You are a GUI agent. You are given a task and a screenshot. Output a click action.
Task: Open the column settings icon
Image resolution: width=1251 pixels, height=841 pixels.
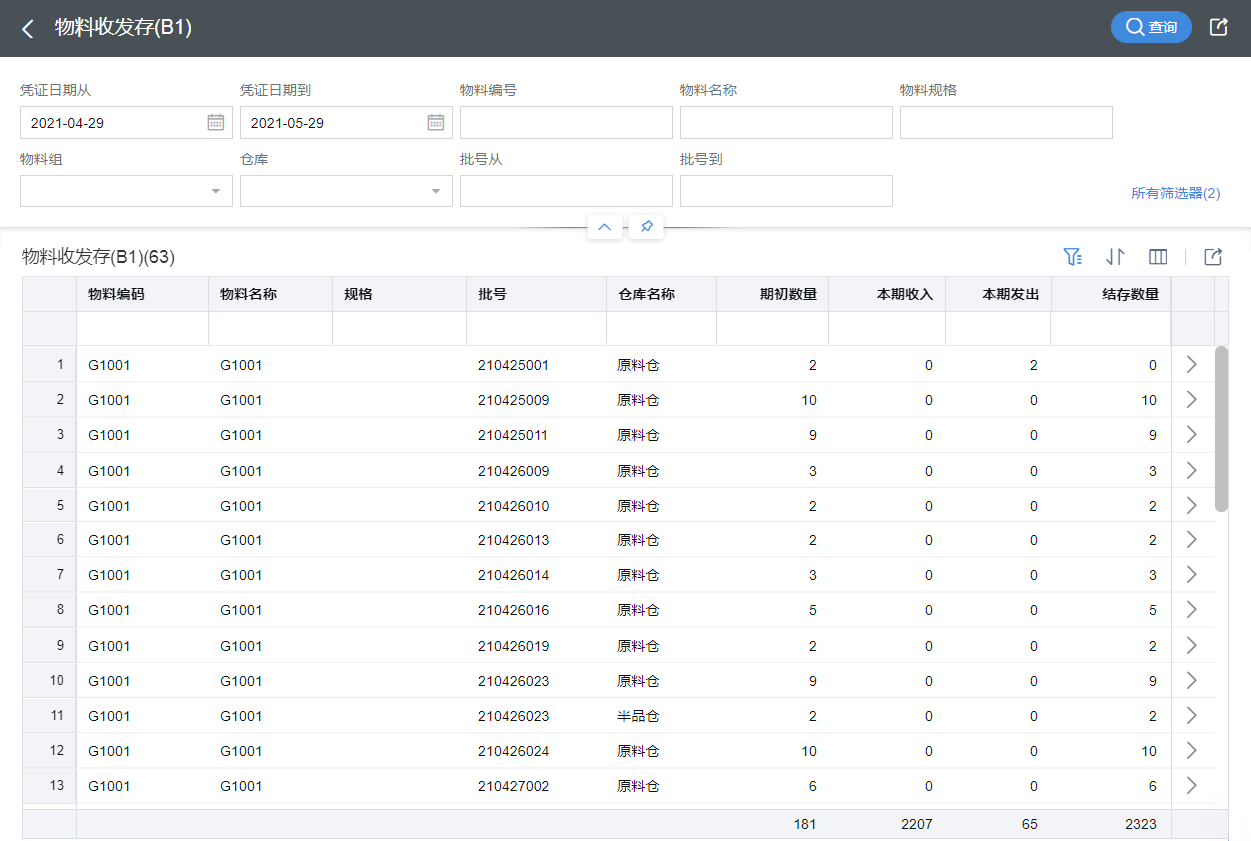(1158, 257)
